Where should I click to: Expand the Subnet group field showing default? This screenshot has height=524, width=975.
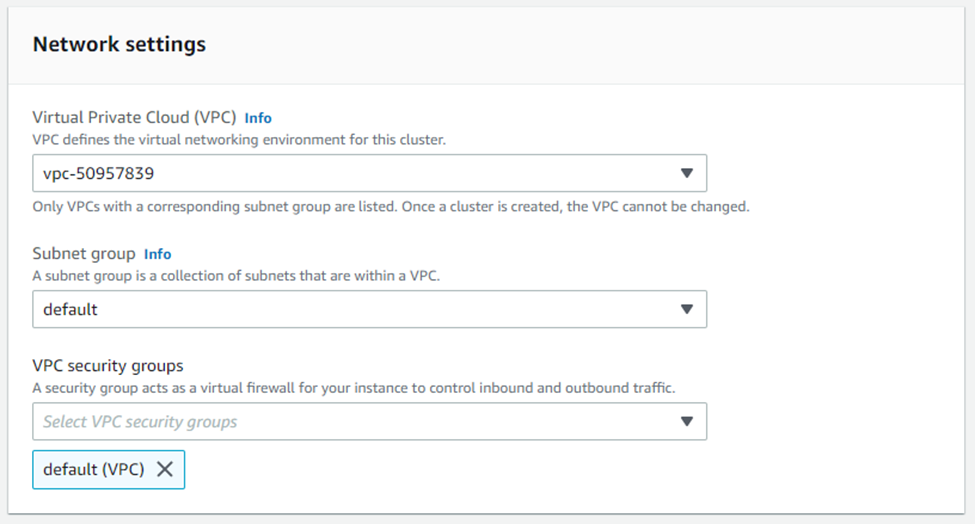point(369,310)
